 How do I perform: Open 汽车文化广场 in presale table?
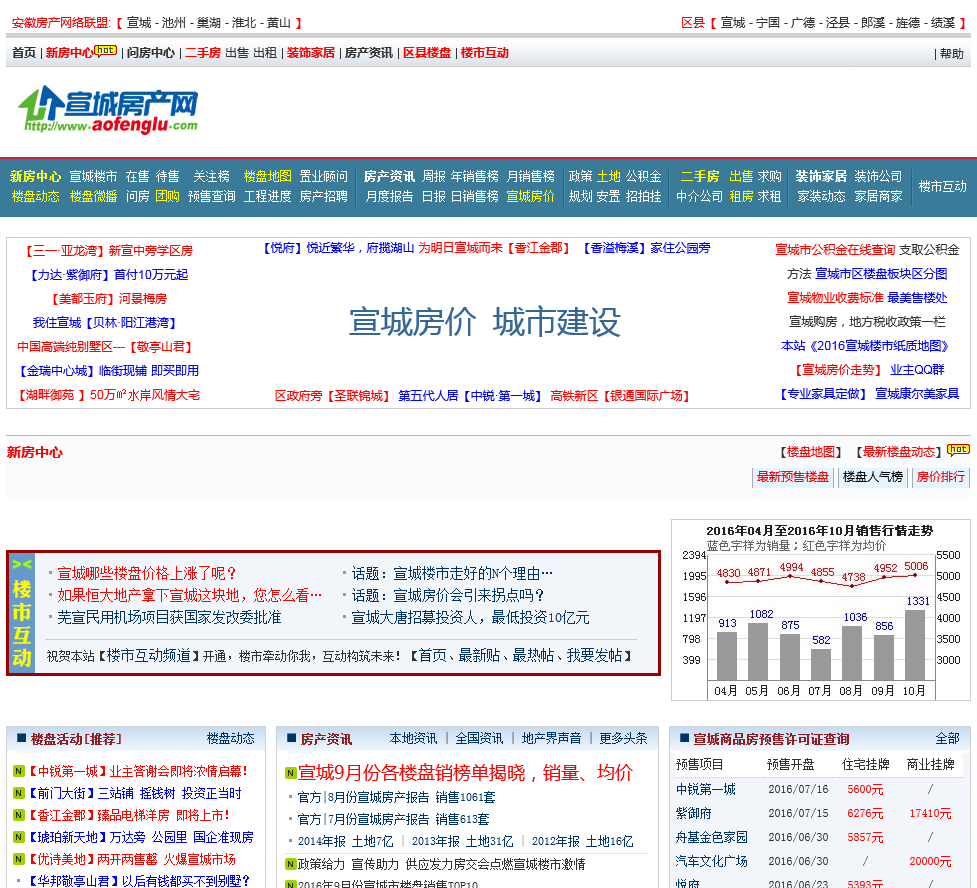tap(712, 861)
